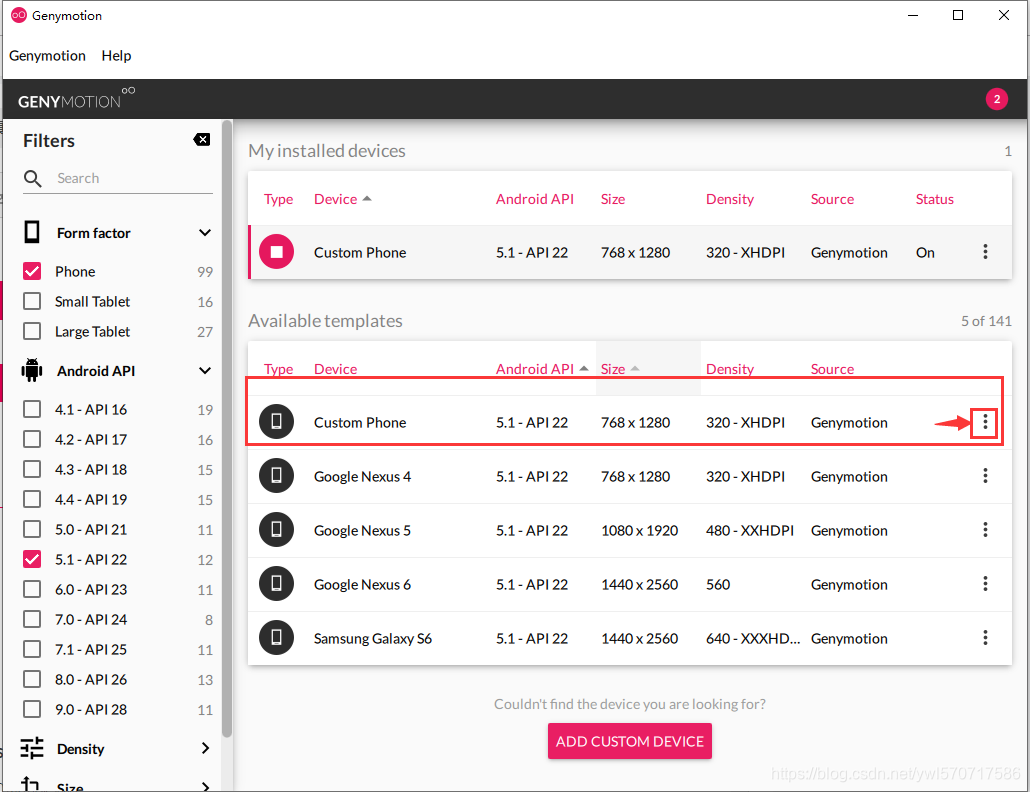Click the On status of Custom Phone
The image size is (1030, 792).
925,253
